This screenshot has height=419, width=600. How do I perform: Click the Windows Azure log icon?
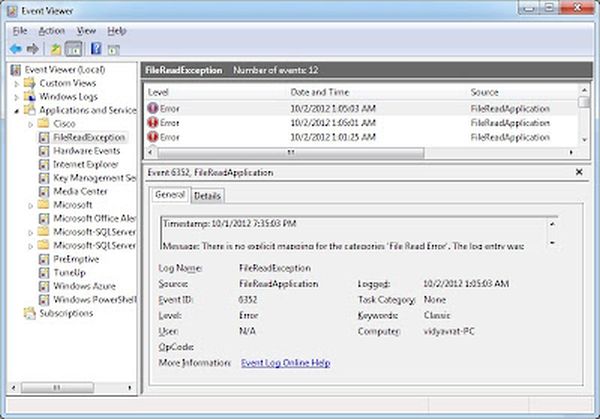point(44,286)
